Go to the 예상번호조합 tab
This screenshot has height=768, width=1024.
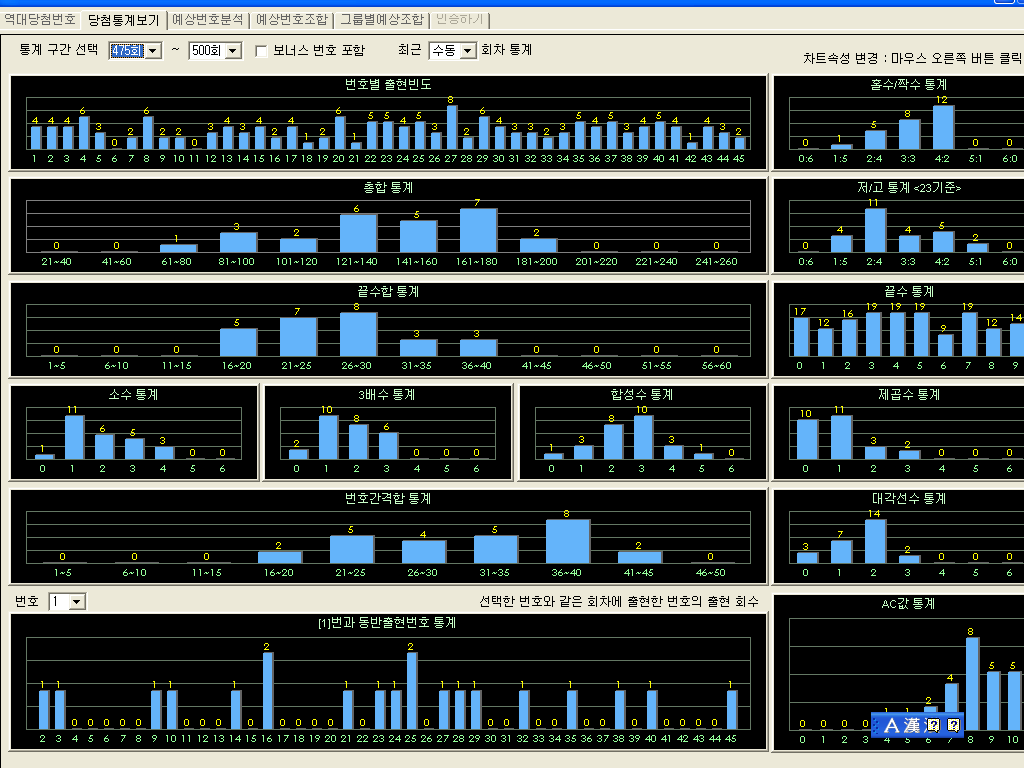pos(291,19)
